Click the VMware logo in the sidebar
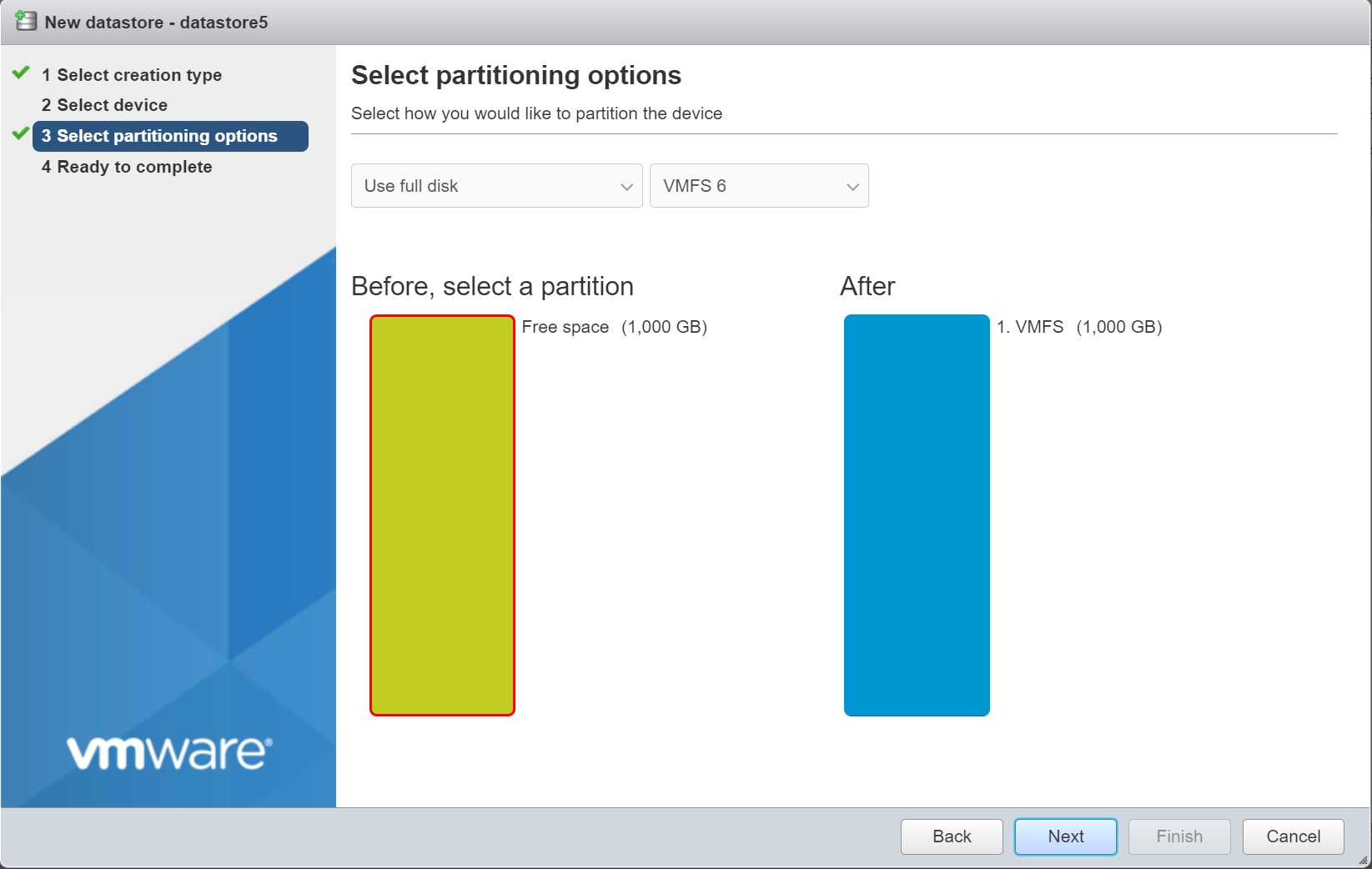 coord(169,752)
